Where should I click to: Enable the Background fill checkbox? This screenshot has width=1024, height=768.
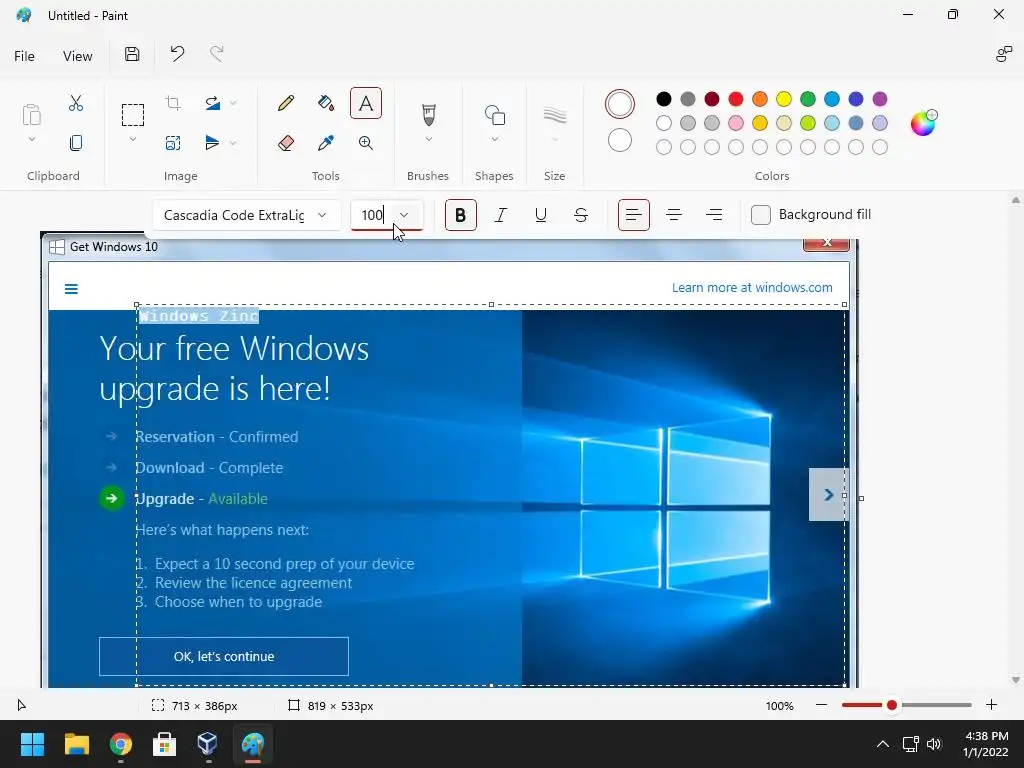761,215
